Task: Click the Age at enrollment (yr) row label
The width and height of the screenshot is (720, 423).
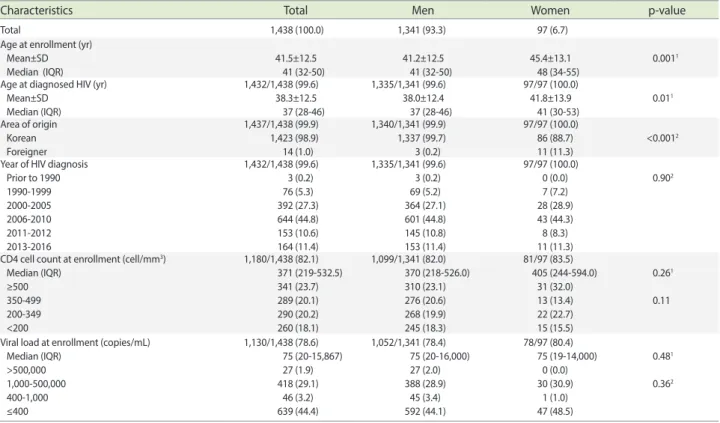Action: coord(46,45)
